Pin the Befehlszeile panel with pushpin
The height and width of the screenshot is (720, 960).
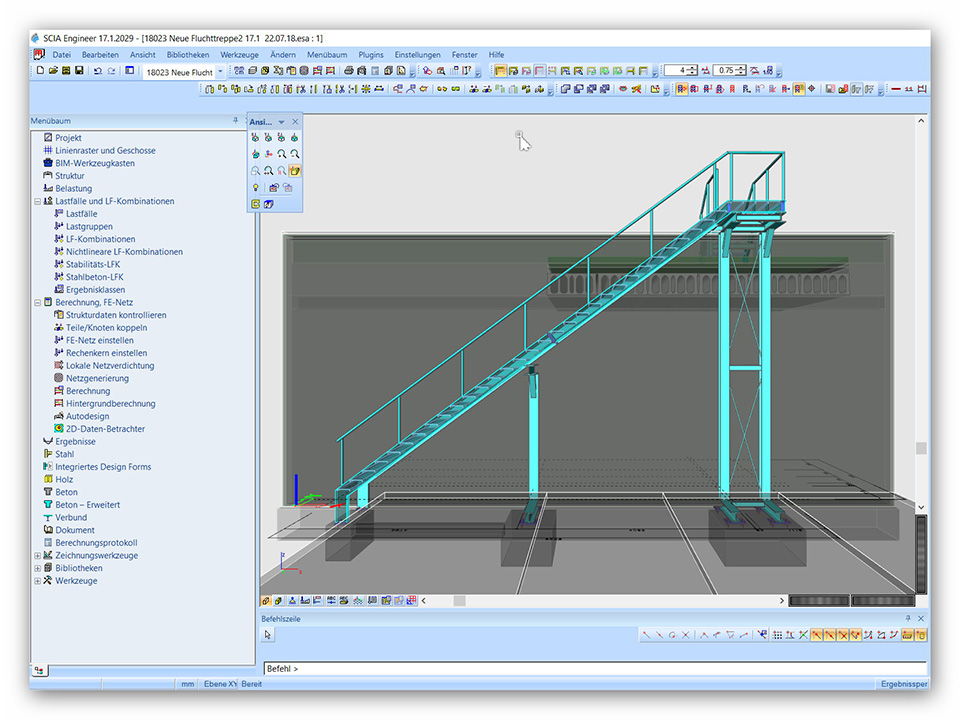[x=908, y=619]
